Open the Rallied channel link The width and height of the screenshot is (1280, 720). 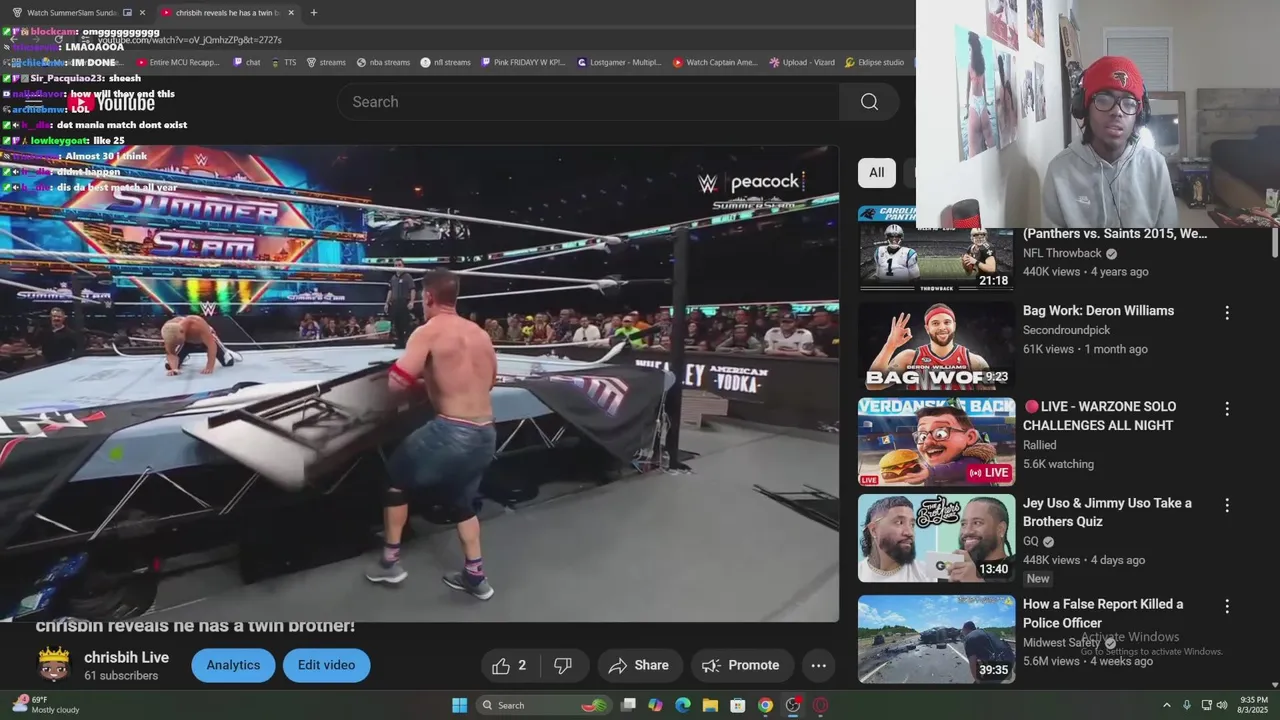tap(1039, 445)
